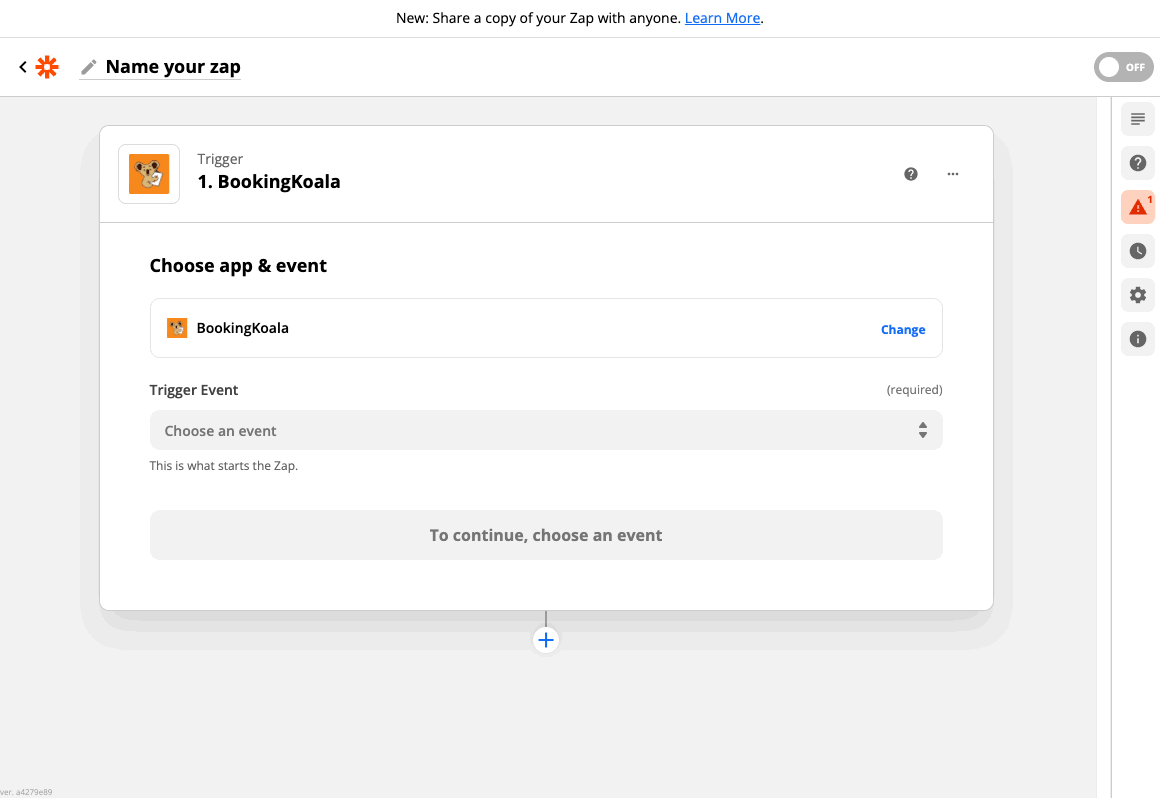Open the Help sidebar question mark icon

[x=1137, y=163]
